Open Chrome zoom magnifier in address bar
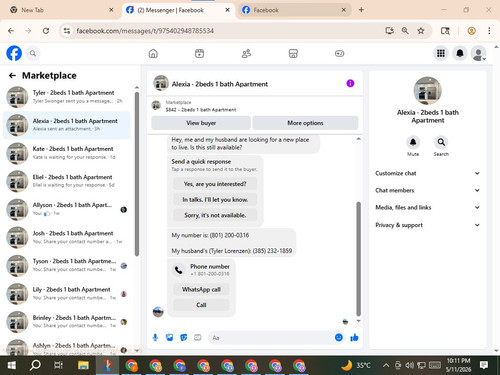 pyautogui.click(x=405, y=31)
